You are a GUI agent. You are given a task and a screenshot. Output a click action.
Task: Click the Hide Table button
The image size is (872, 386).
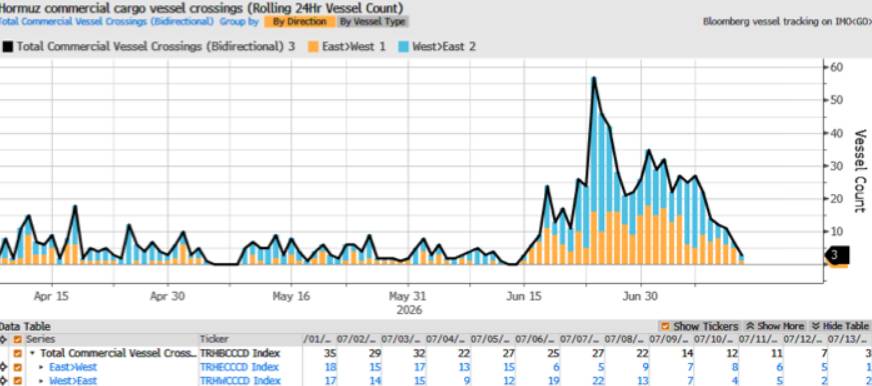pos(840,326)
